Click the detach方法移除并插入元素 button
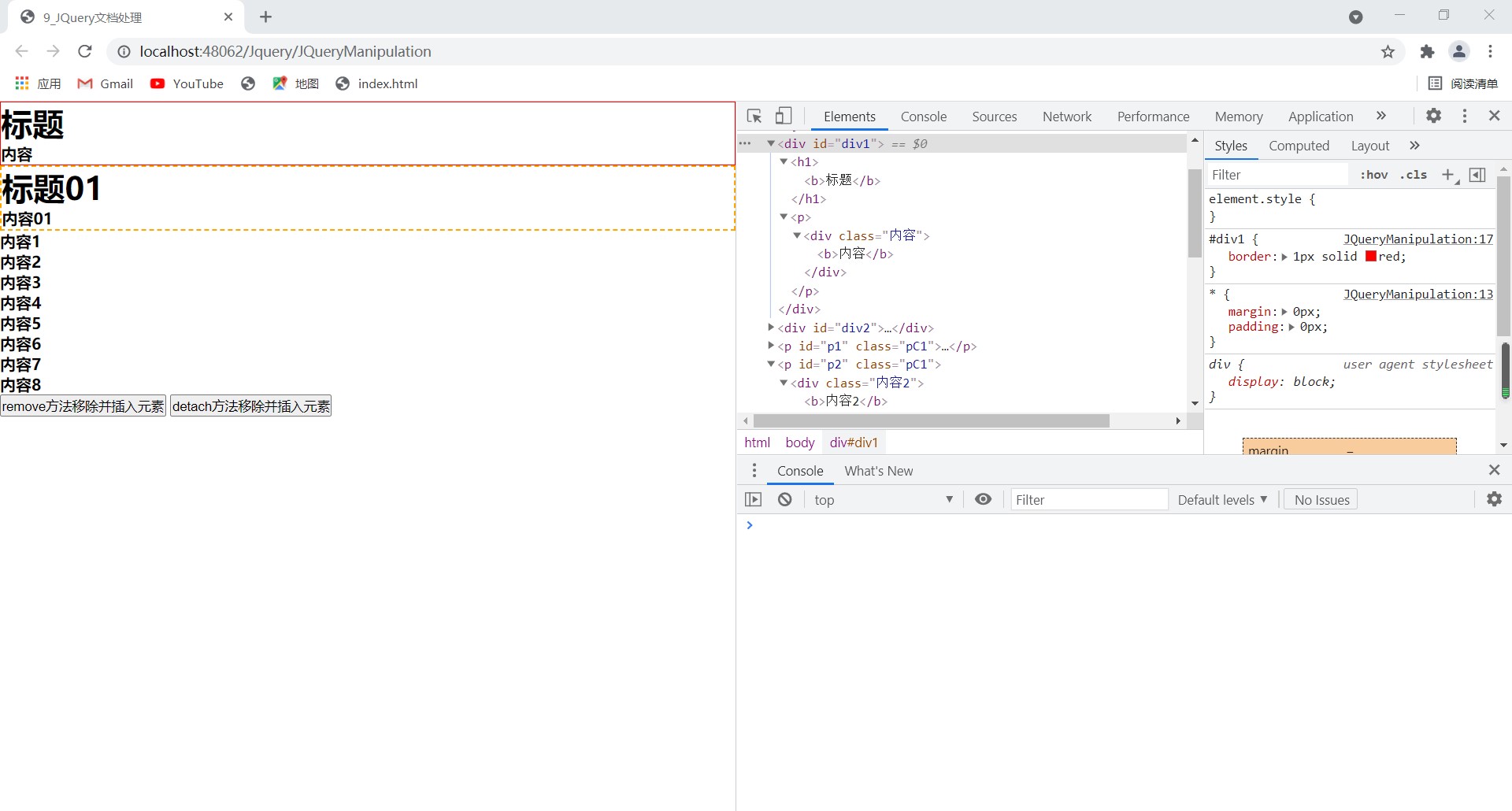1512x811 pixels. click(251, 405)
